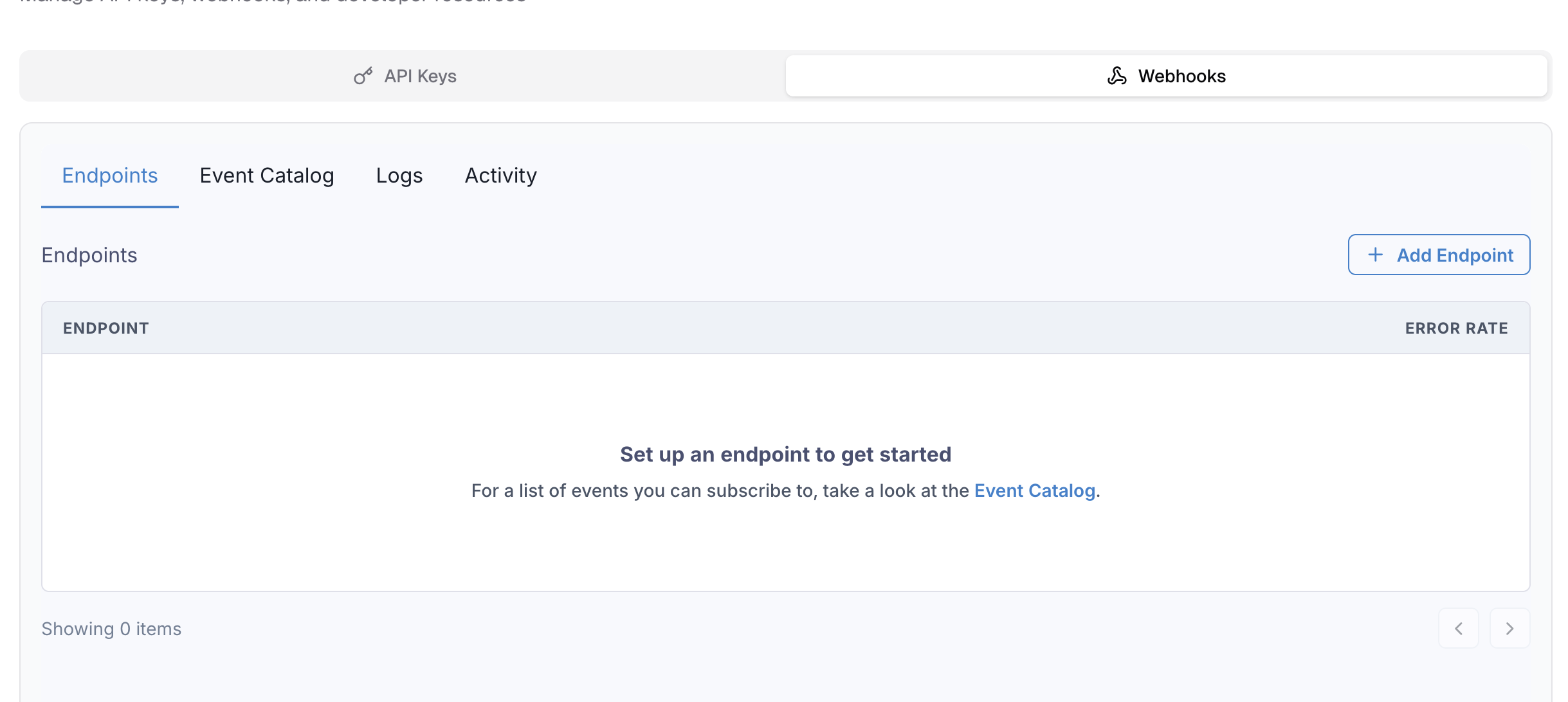Click the Add Endpoint button

pyautogui.click(x=1439, y=255)
